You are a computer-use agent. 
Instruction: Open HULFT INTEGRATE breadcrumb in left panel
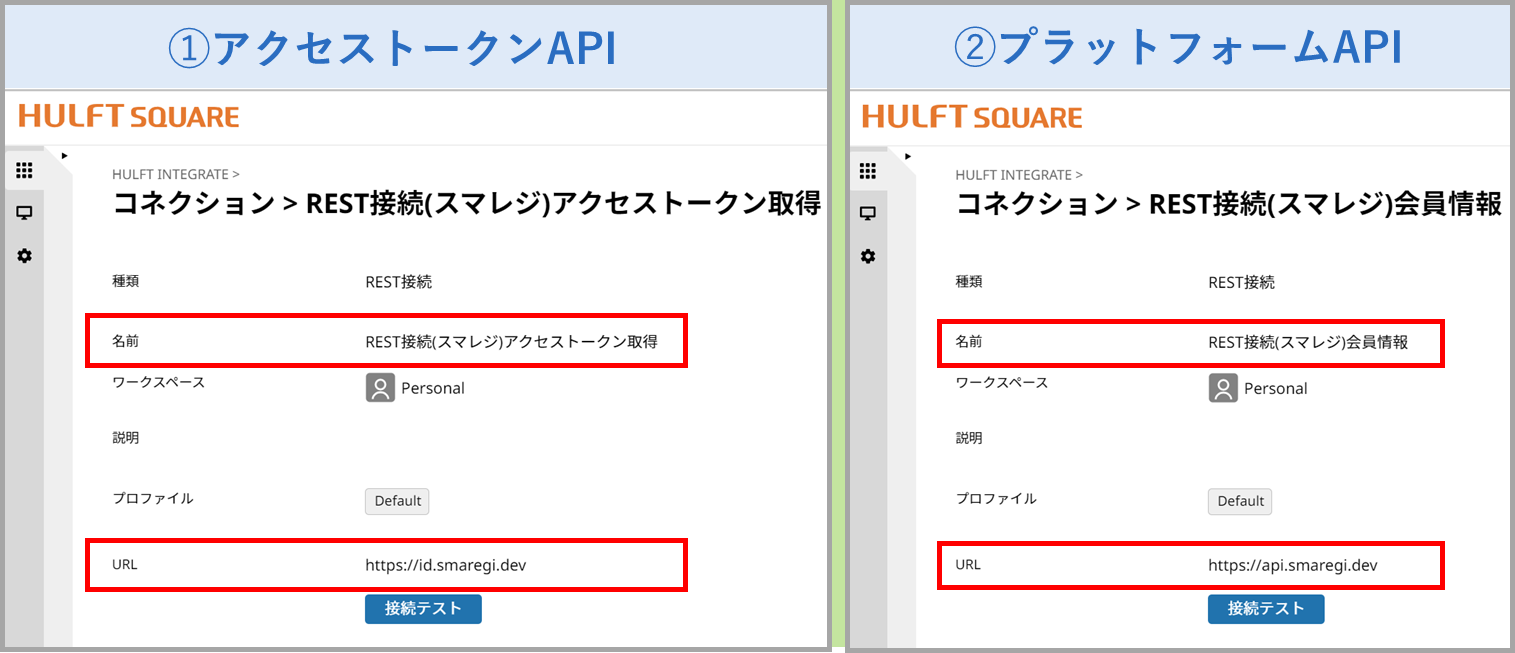(x=171, y=175)
